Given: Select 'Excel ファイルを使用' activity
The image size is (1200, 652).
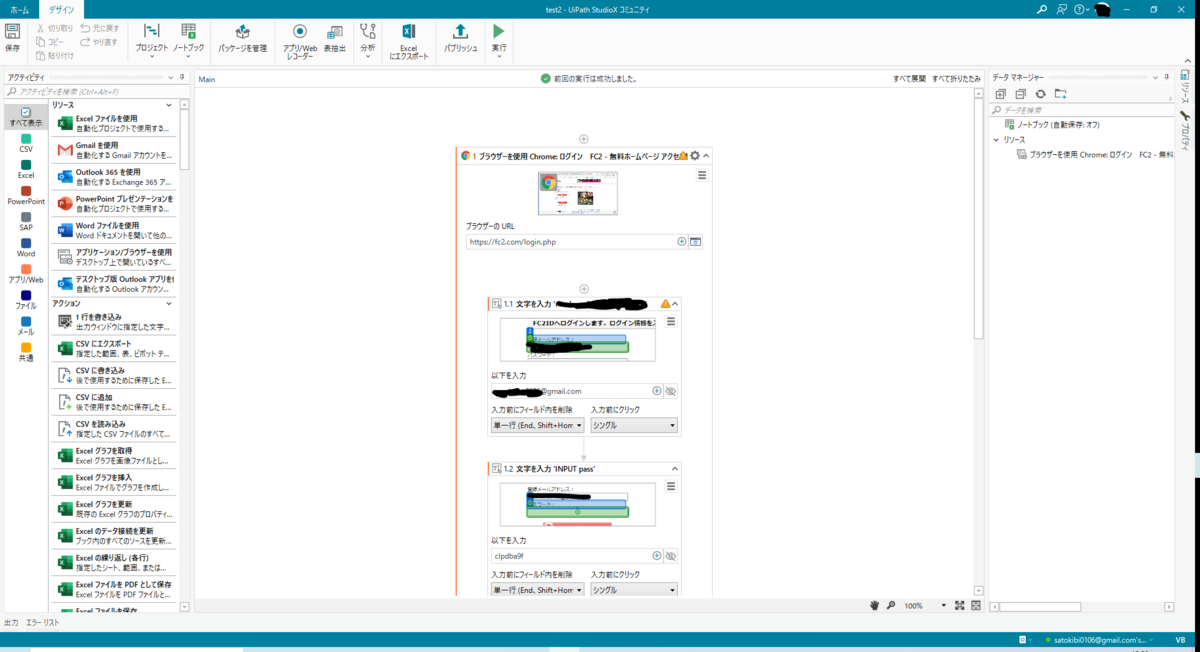Looking at the screenshot, I should pos(114,123).
